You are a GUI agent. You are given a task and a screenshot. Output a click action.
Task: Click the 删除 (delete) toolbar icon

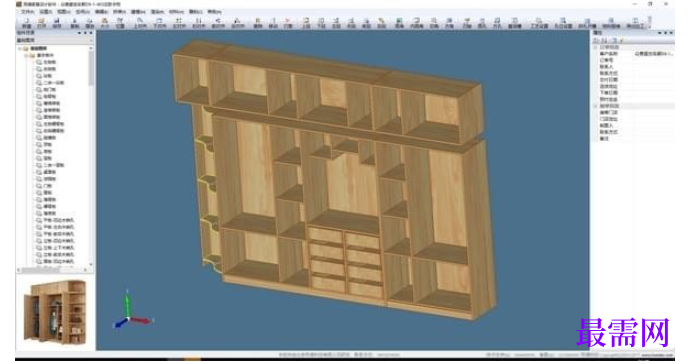tap(258, 23)
